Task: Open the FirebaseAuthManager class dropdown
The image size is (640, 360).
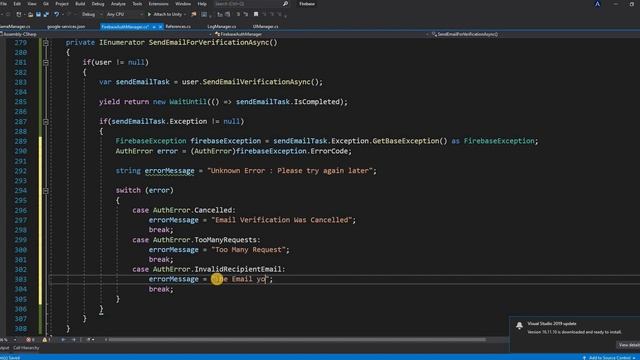Action: coord(320,34)
